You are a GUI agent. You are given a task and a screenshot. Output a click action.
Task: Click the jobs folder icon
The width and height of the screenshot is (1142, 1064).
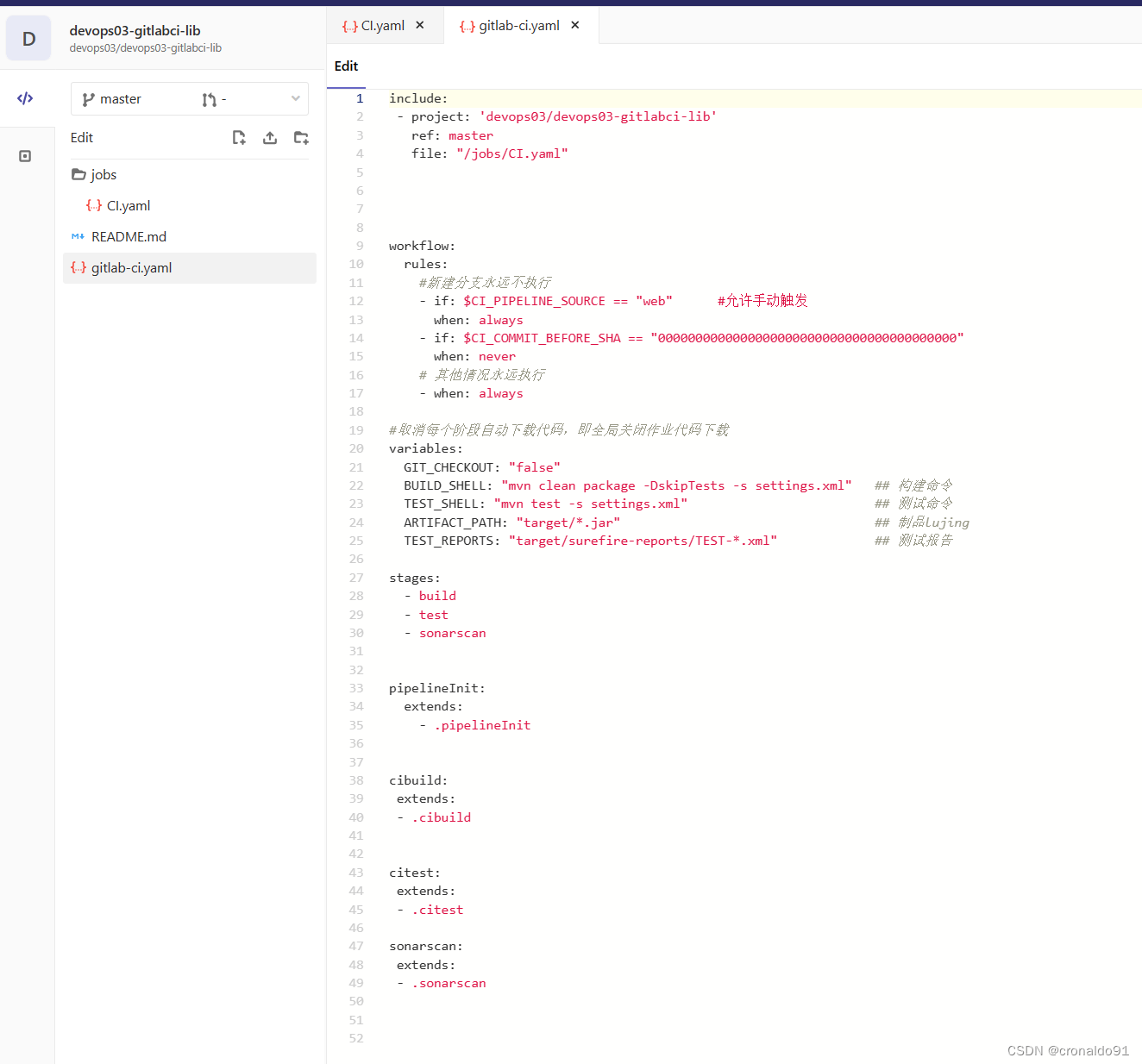point(78,174)
